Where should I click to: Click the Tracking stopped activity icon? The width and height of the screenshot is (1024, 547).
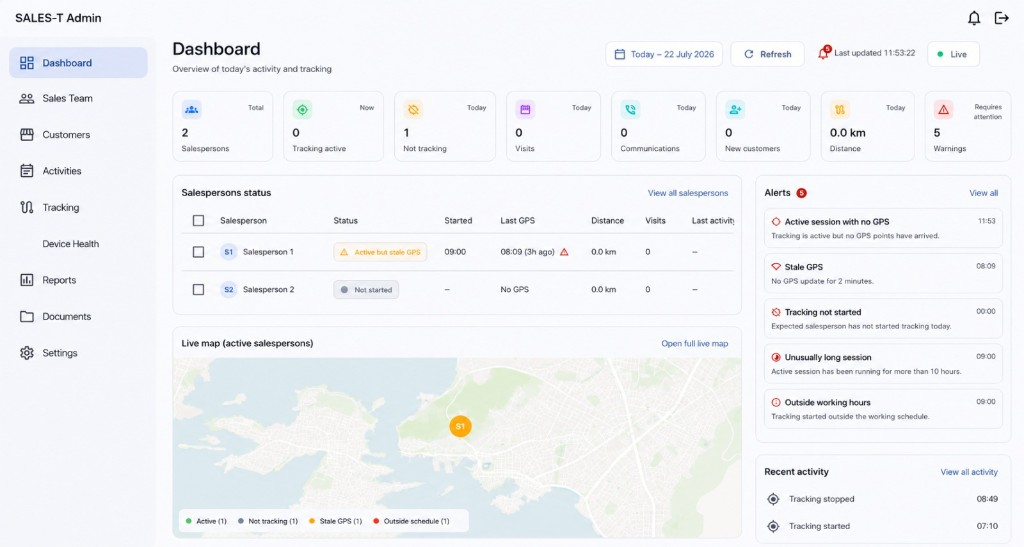coord(773,499)
